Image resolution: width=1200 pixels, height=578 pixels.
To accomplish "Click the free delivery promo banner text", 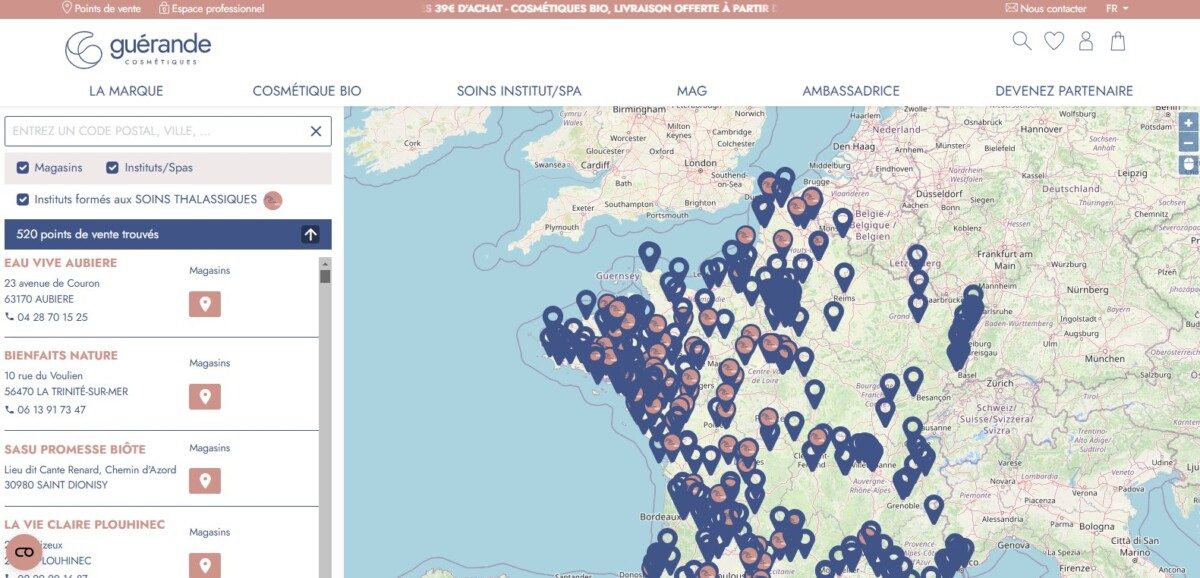I will [600, 8].
